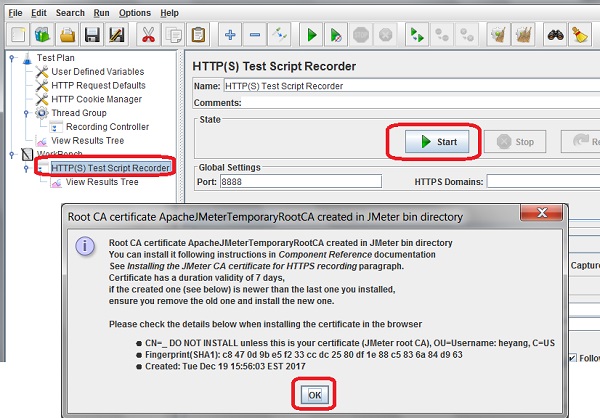
Task: Click the HTTPS Domains input field
Action: pos(543,181)
